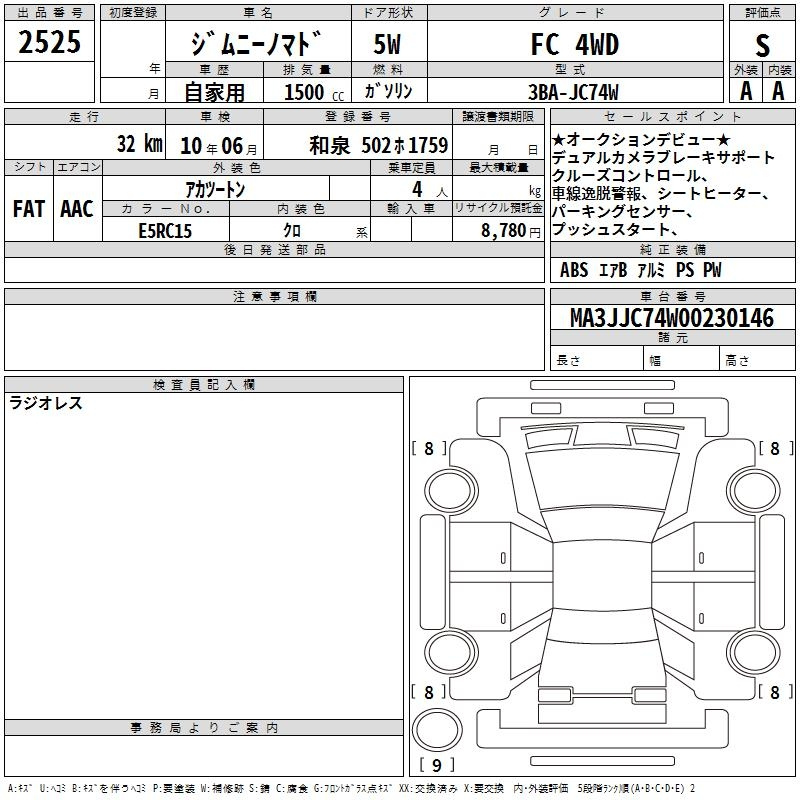Screen dimensions: 800x800
Task: Click the 高さ dimension label
Action: [737, 361]
